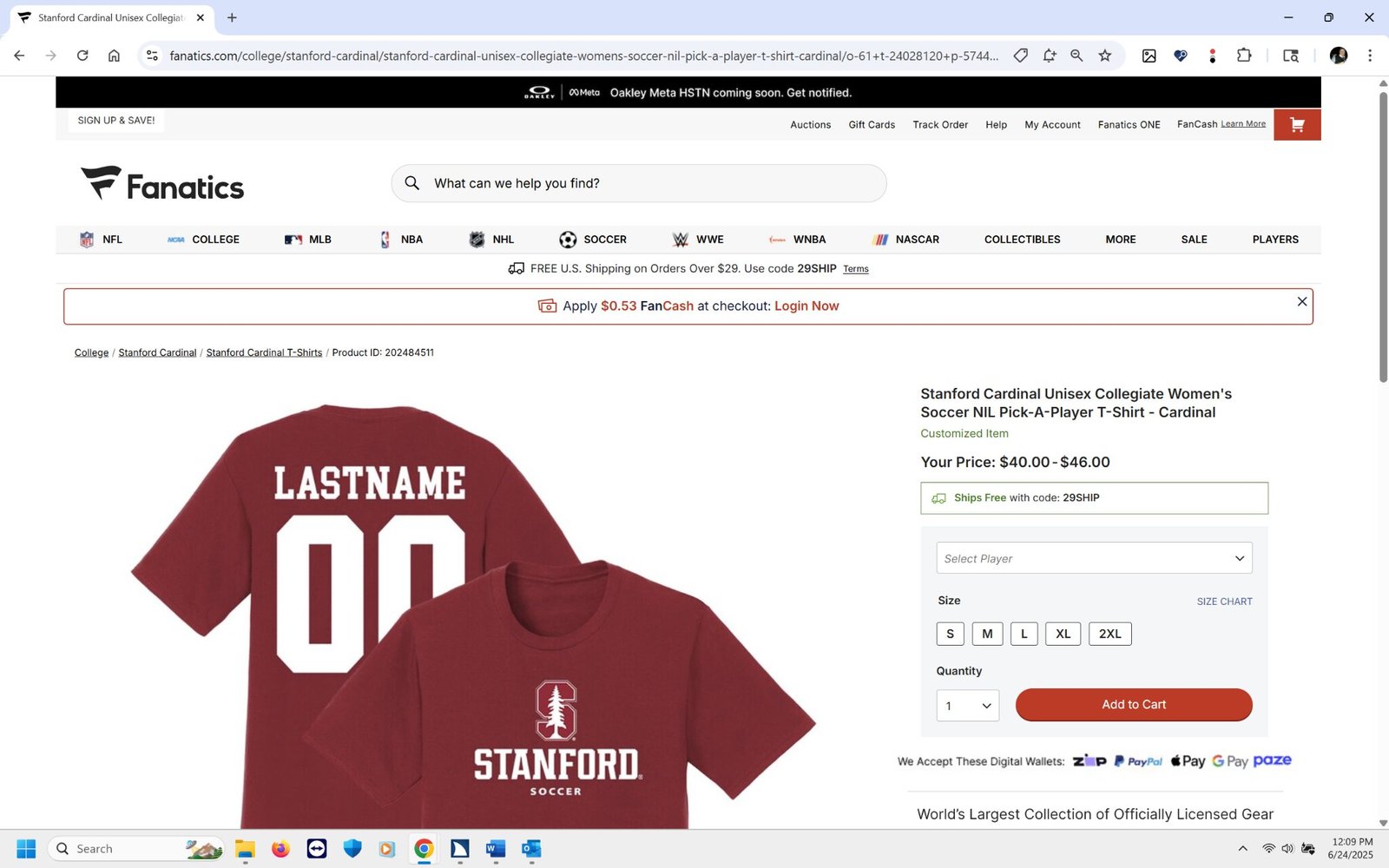Viewport: 1389px width, 868px height.
Task: Close the FanCash banner
Action: coord(1301,301)
